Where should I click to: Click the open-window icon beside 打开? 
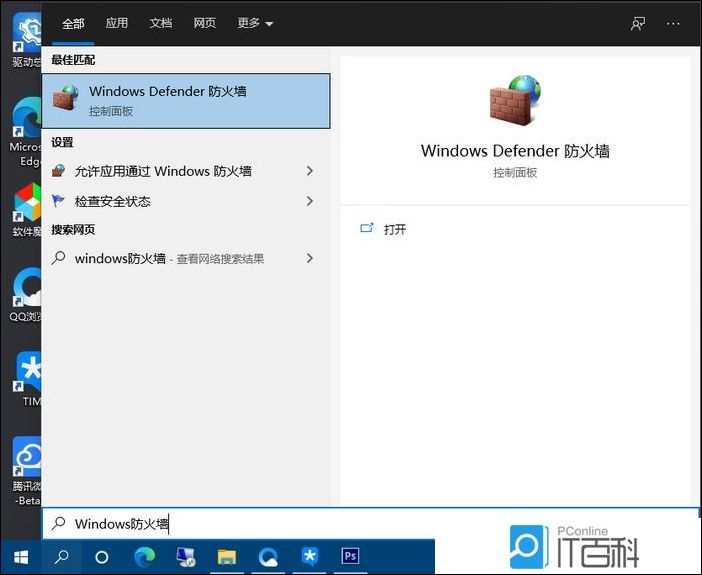pyautogui.click(x=367, y=228)
